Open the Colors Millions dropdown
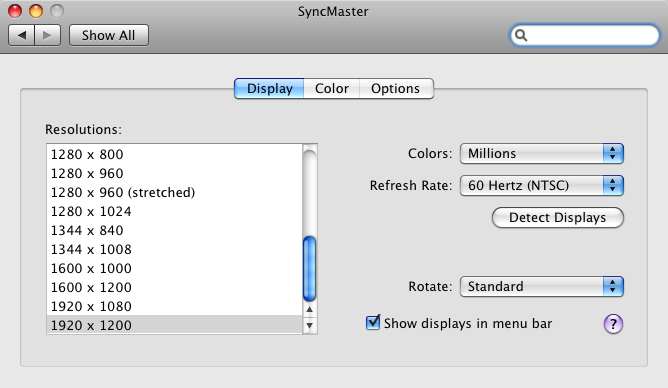 tap(541, 153)
